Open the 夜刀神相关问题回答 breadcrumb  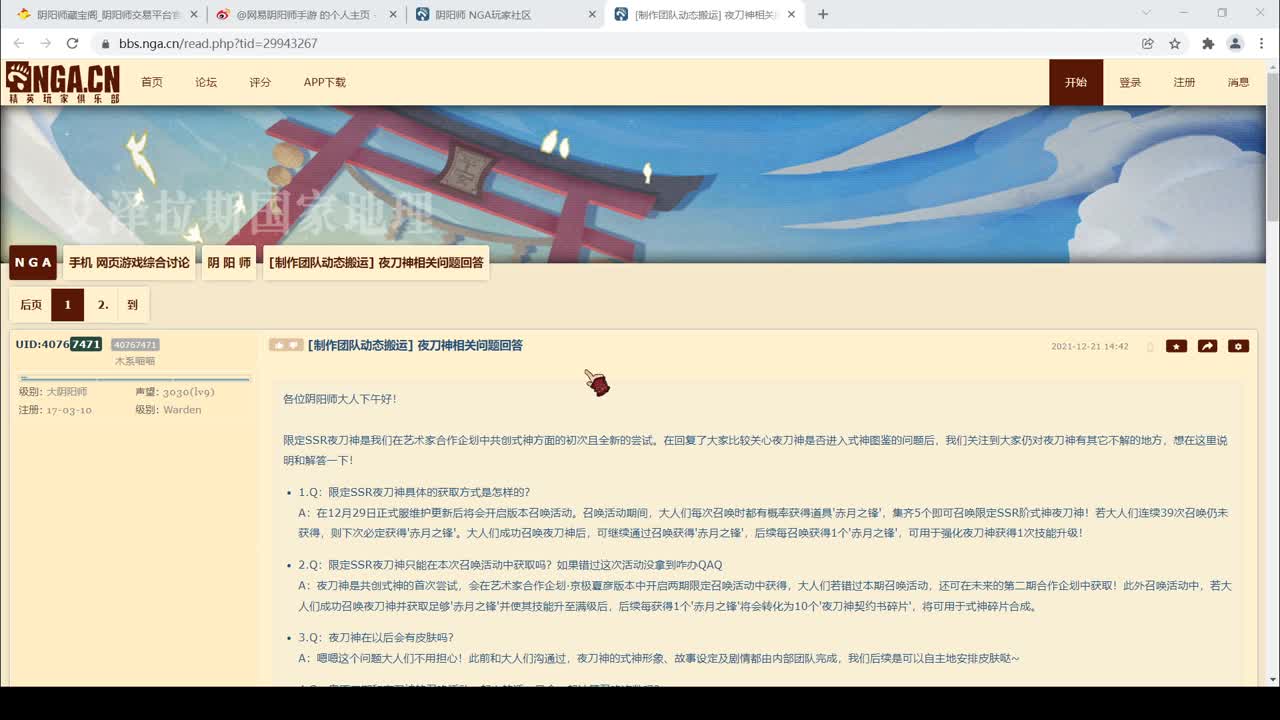click(x=376, y=262)
